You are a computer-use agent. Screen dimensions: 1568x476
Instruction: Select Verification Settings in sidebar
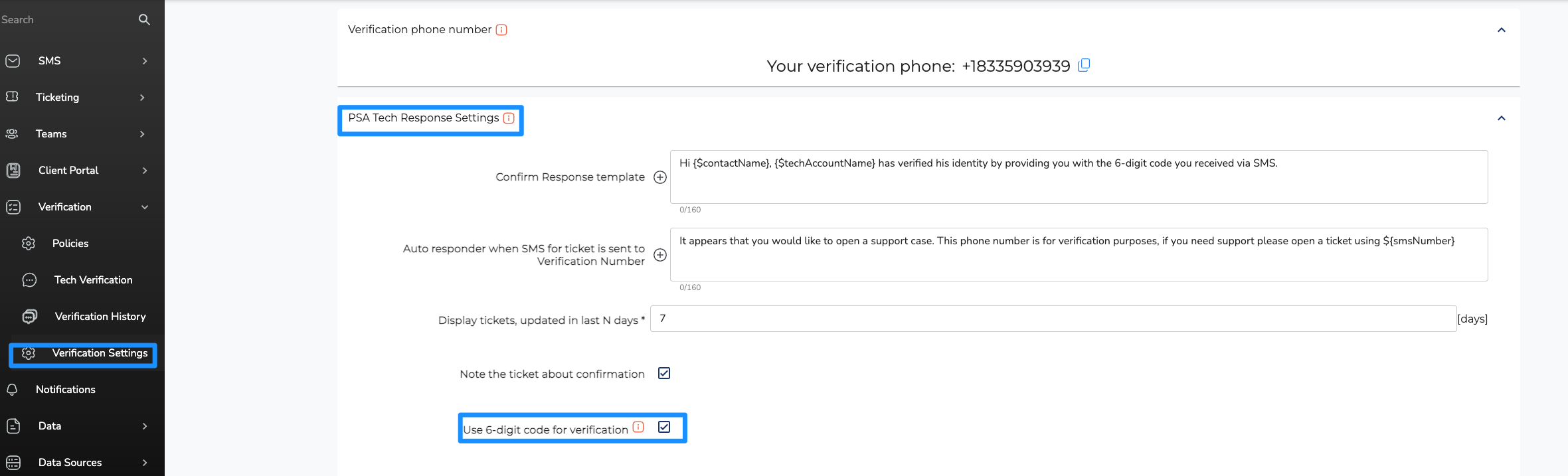point(100,353)
